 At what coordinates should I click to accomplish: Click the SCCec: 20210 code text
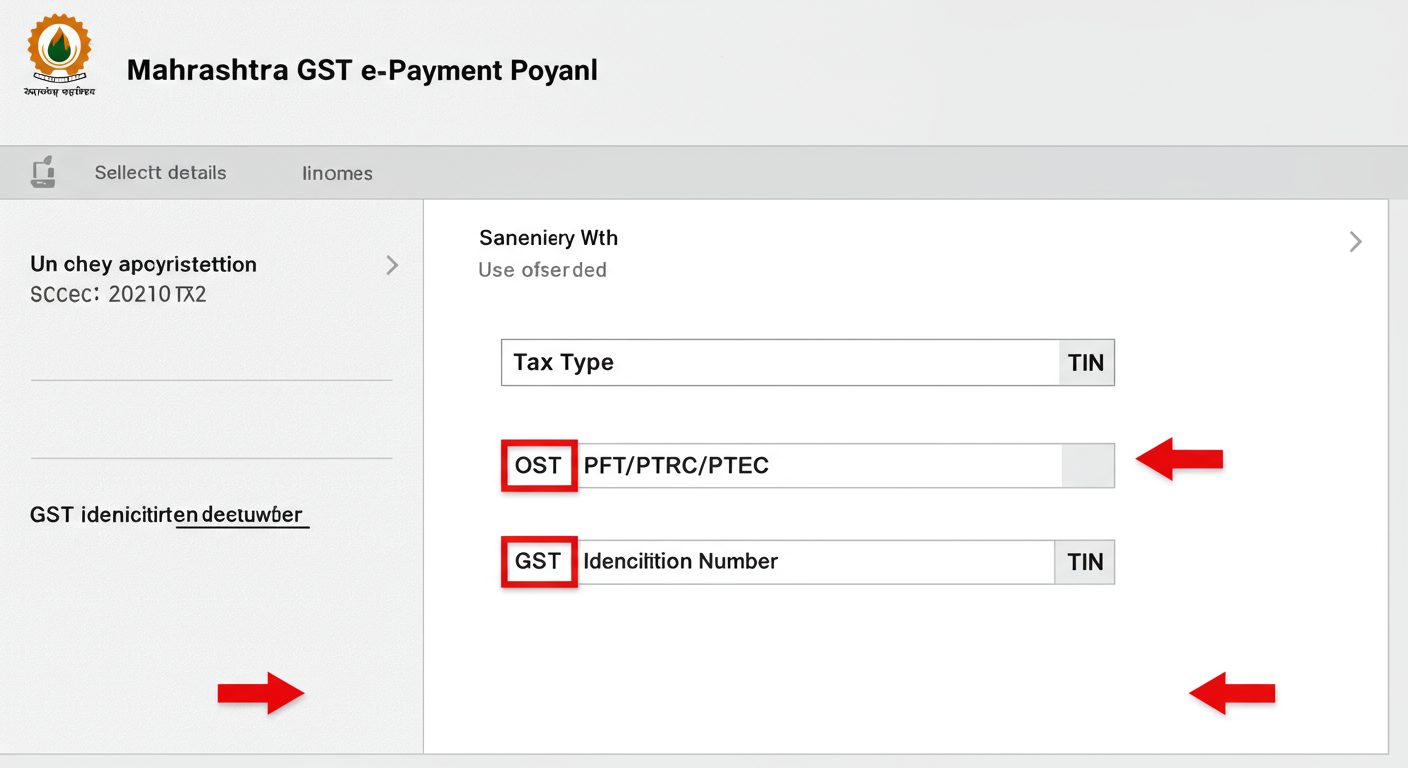point(117,293)
